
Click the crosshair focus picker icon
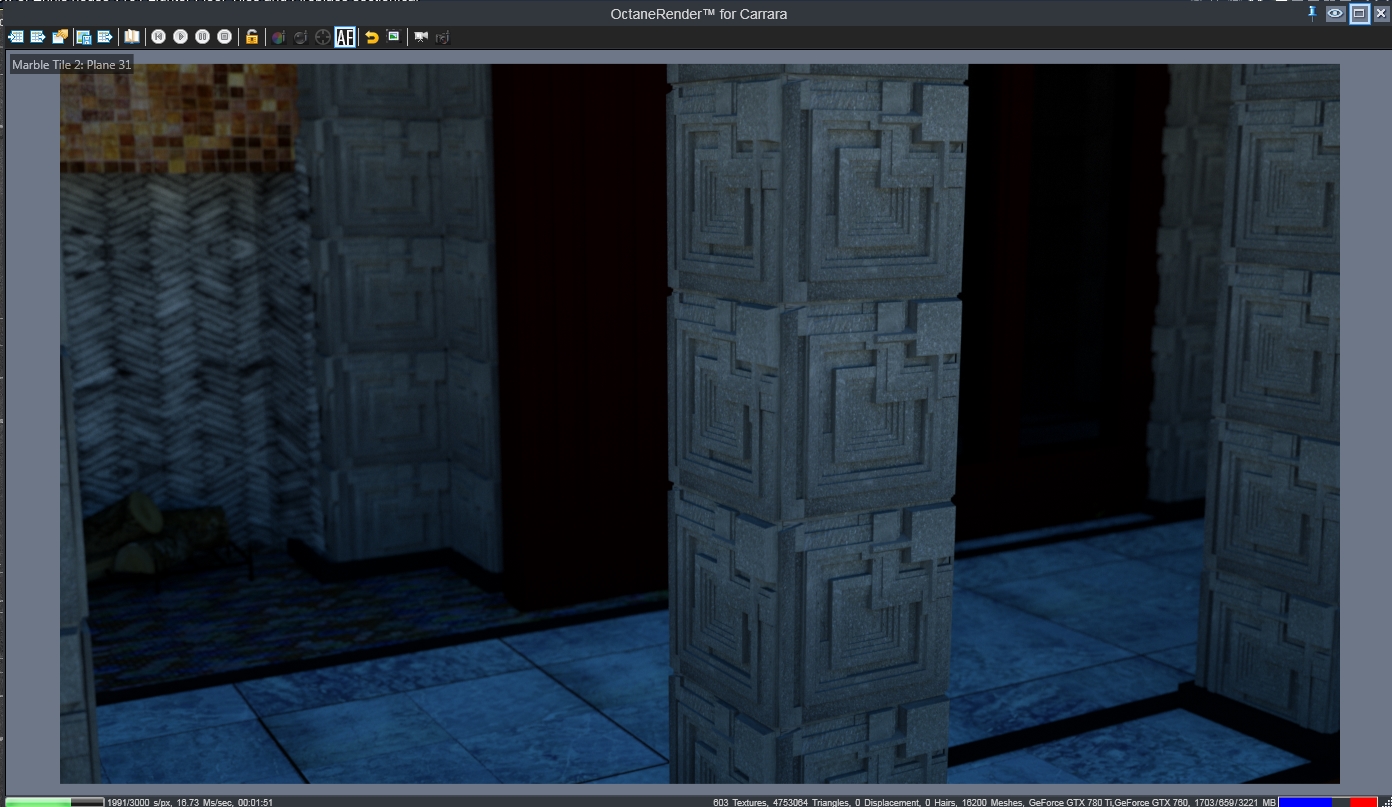click(322, 37)
